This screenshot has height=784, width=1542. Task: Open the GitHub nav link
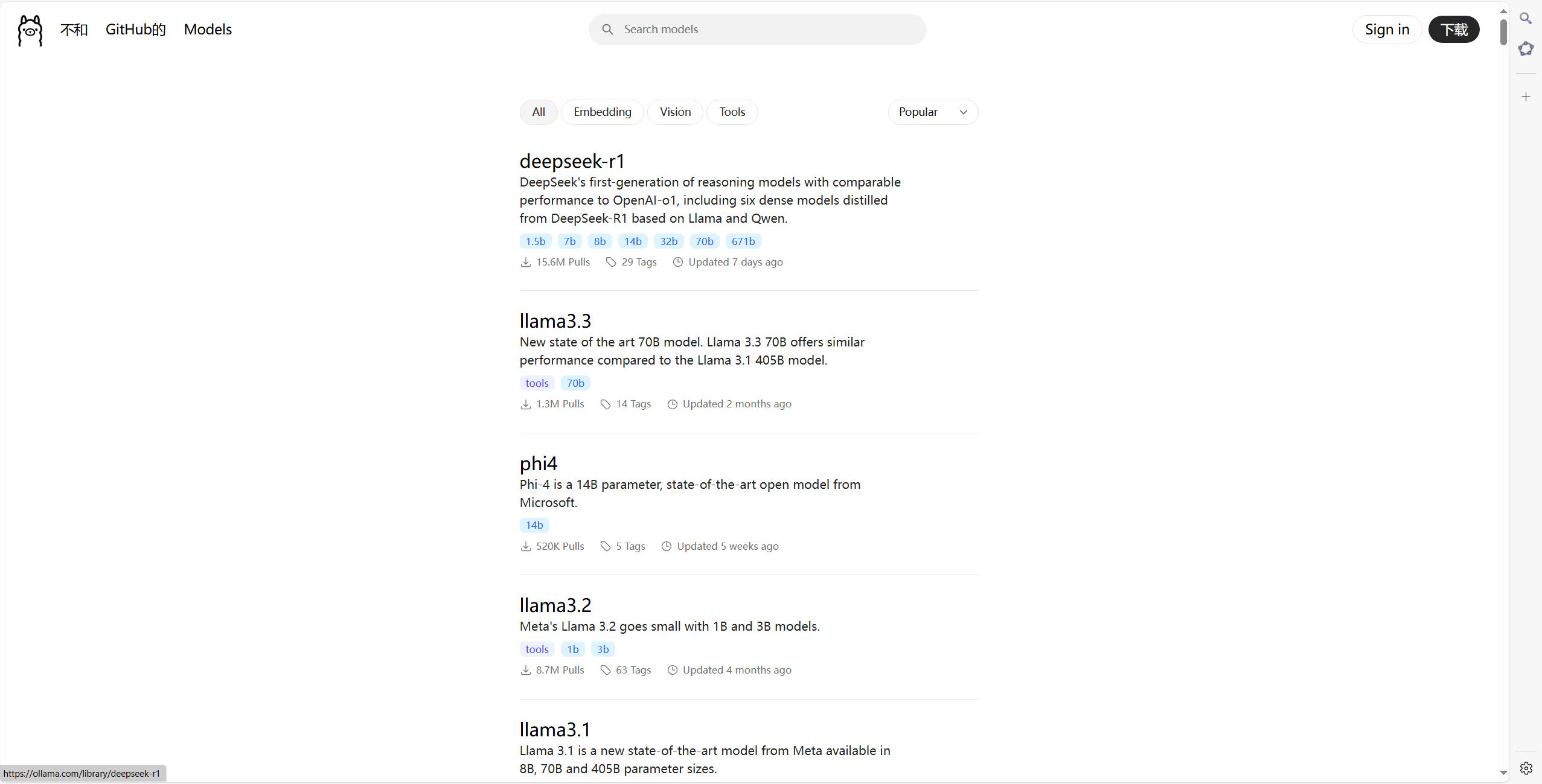(135, 30)
